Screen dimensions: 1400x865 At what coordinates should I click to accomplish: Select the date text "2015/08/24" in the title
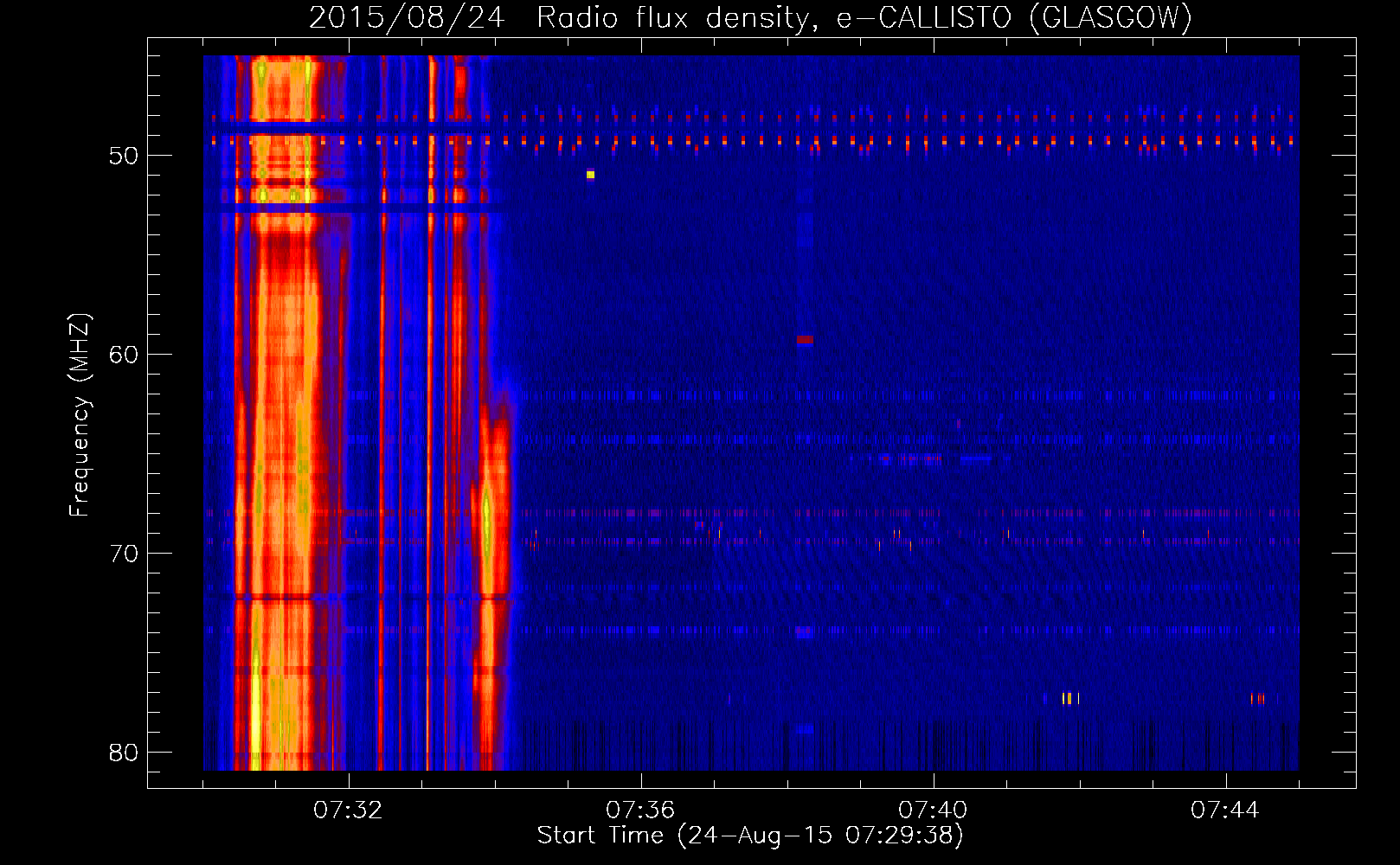(x=407, y=18)
